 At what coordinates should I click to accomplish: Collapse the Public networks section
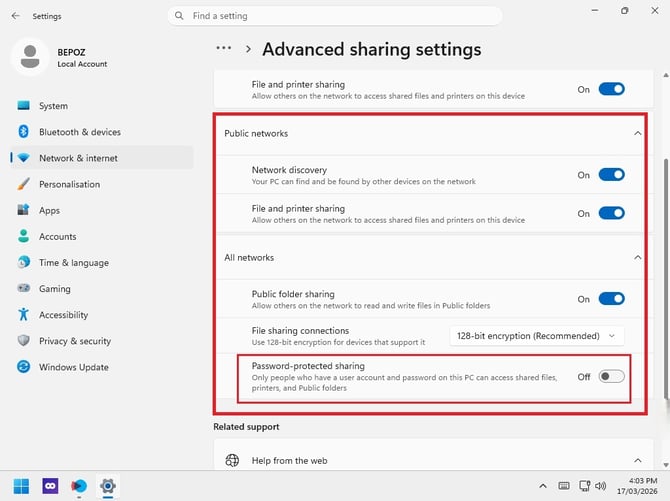638,133
